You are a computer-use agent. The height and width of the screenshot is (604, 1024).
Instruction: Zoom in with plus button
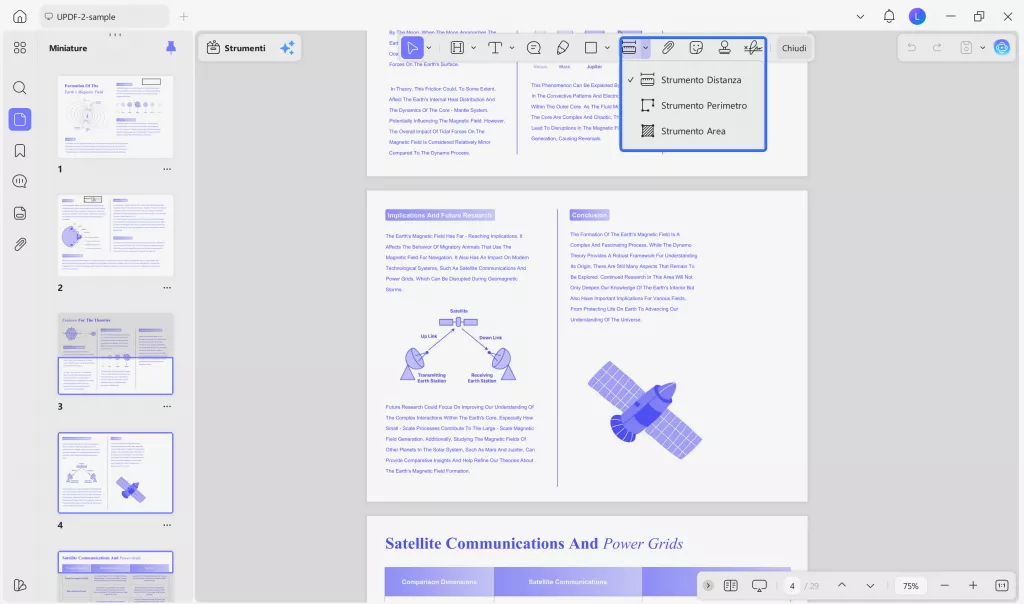tap(973, 586)
